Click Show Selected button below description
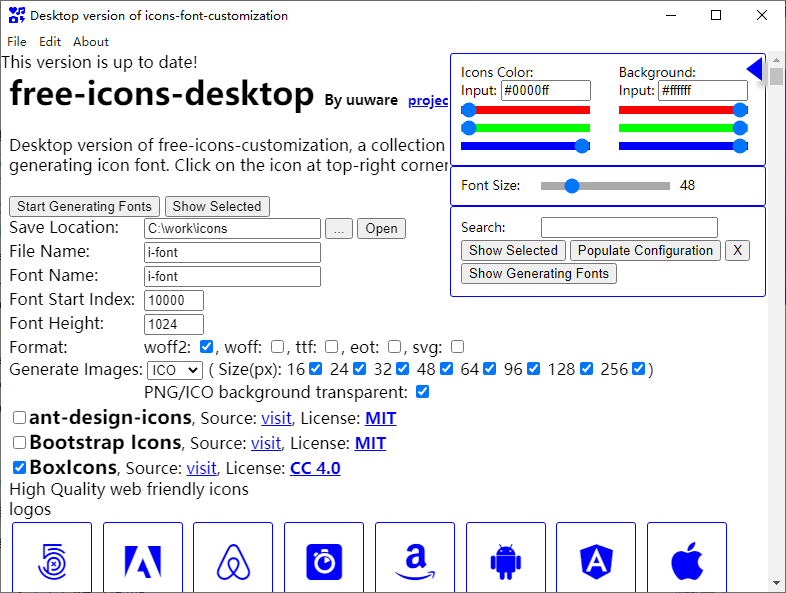Image resolution: width=786 pixels, height=593 pixels. point(217,206)
